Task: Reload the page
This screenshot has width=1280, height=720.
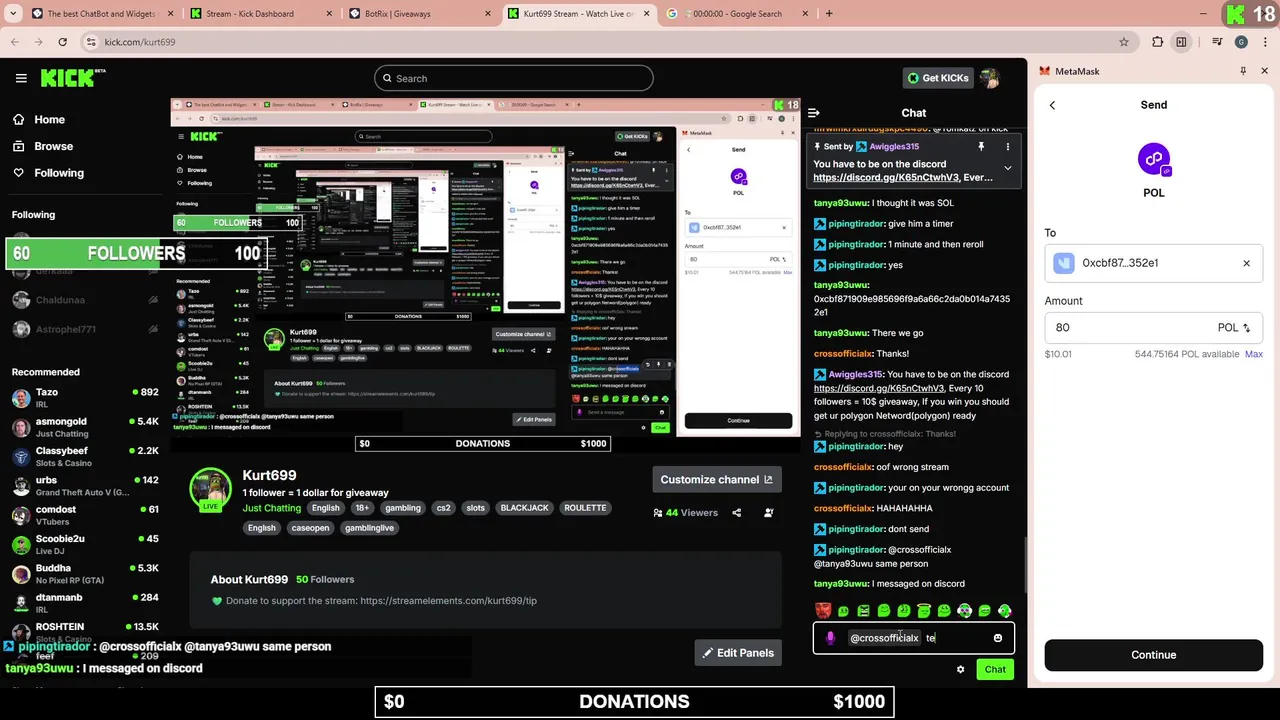Action: click(x=63, y=42)
